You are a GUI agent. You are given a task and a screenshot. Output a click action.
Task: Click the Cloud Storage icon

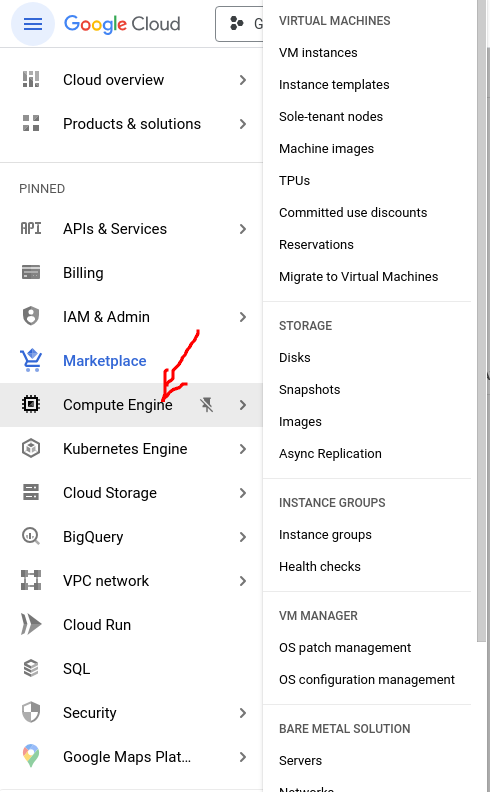tap(31, 492)
